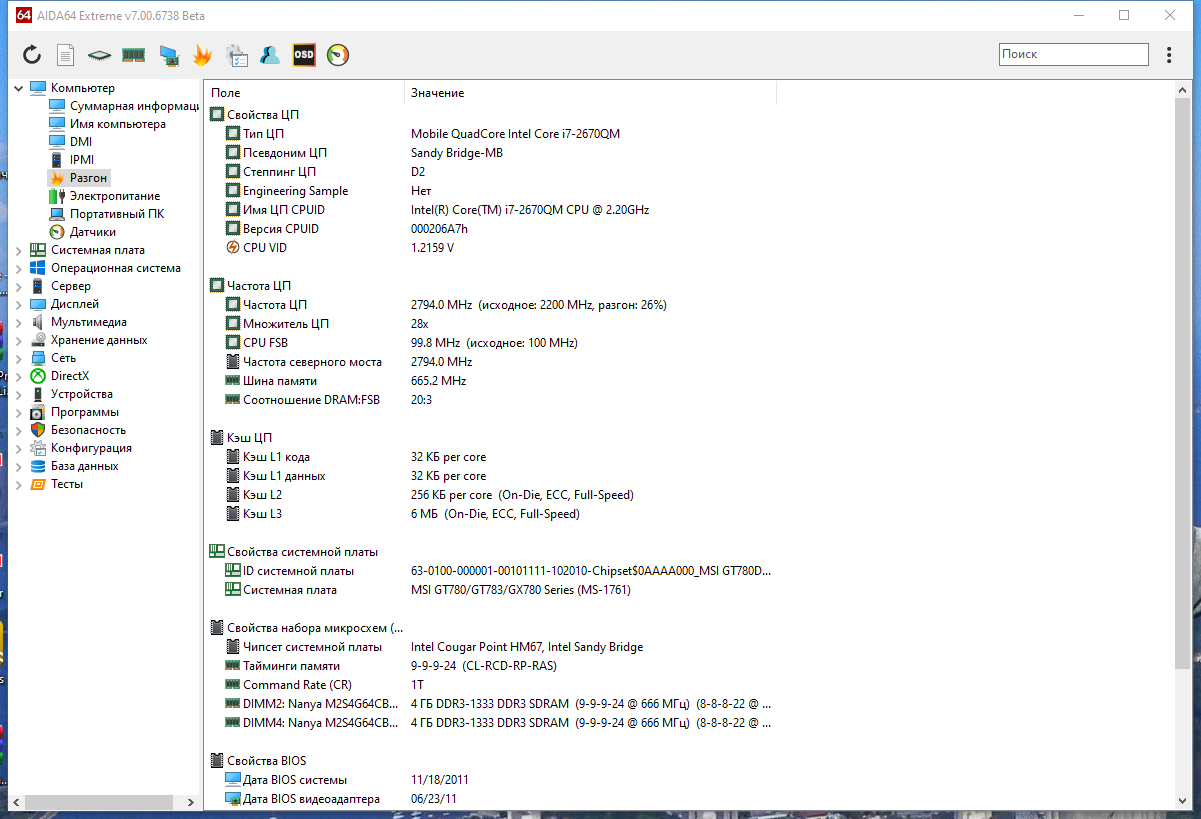Expand the Хранение данных node
Screen dimensions: 1201x819
[x=18, y=340]
